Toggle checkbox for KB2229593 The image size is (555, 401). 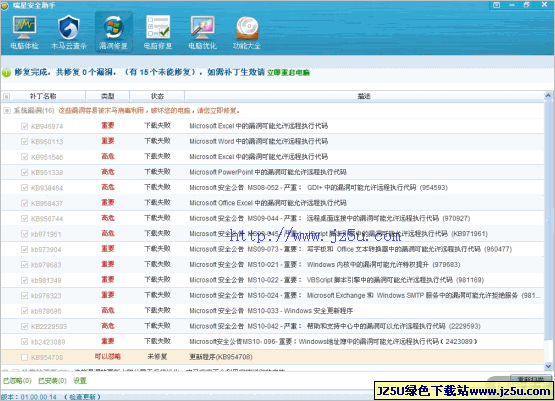(24, 326)
